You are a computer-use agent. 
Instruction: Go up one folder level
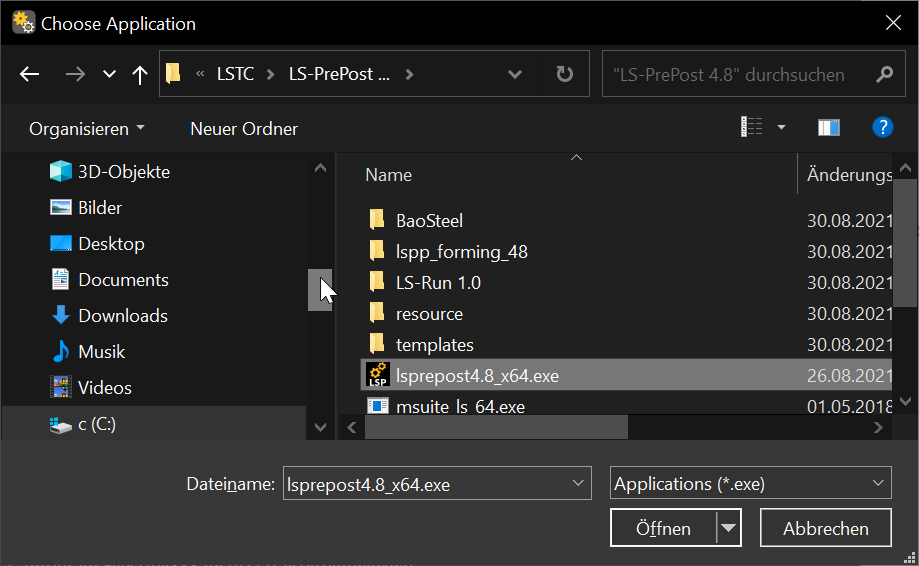pyautogui.click(x=139, y=74)
